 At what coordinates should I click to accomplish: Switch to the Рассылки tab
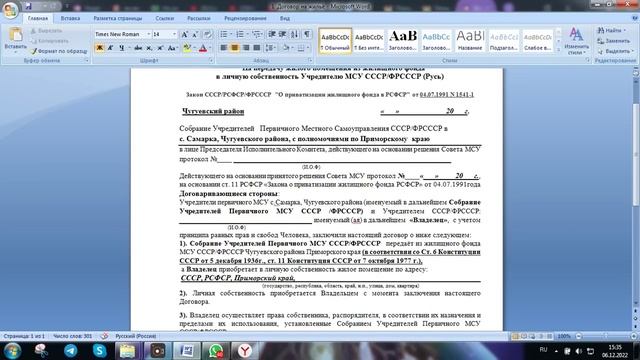(199, 18)
